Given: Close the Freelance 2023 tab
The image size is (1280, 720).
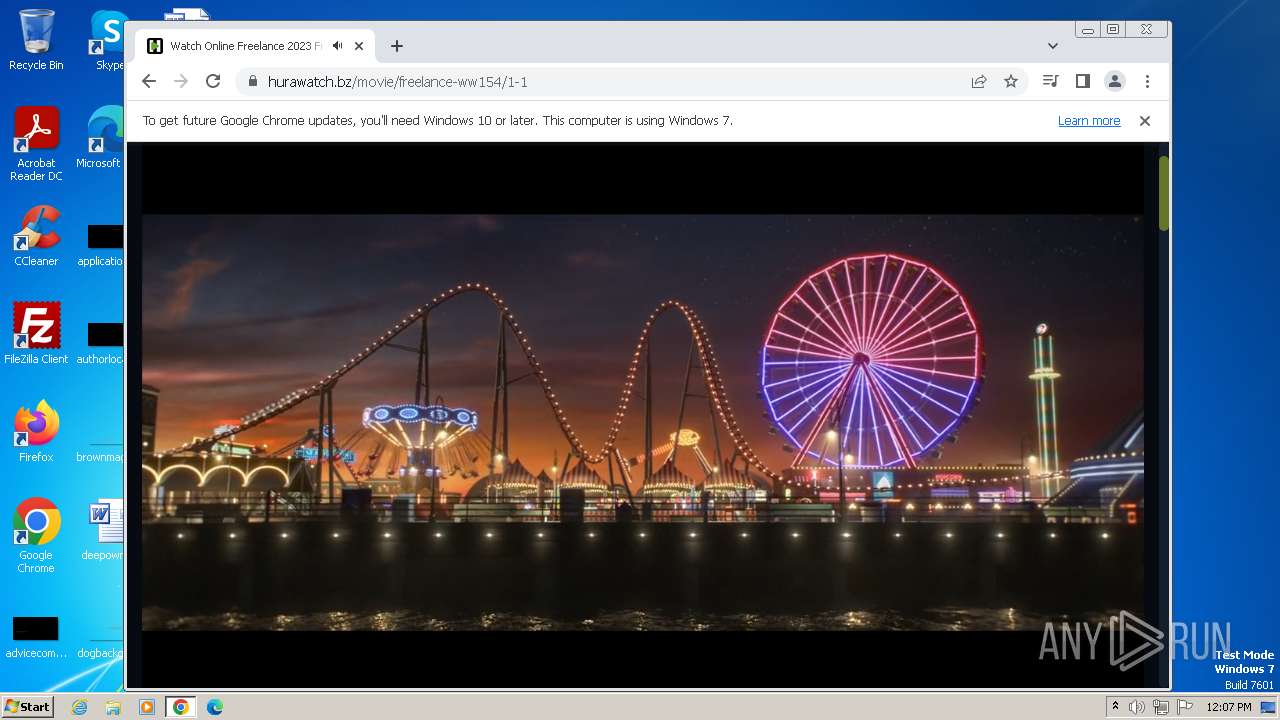Looking at the screenshot, I should pos(359,46).
